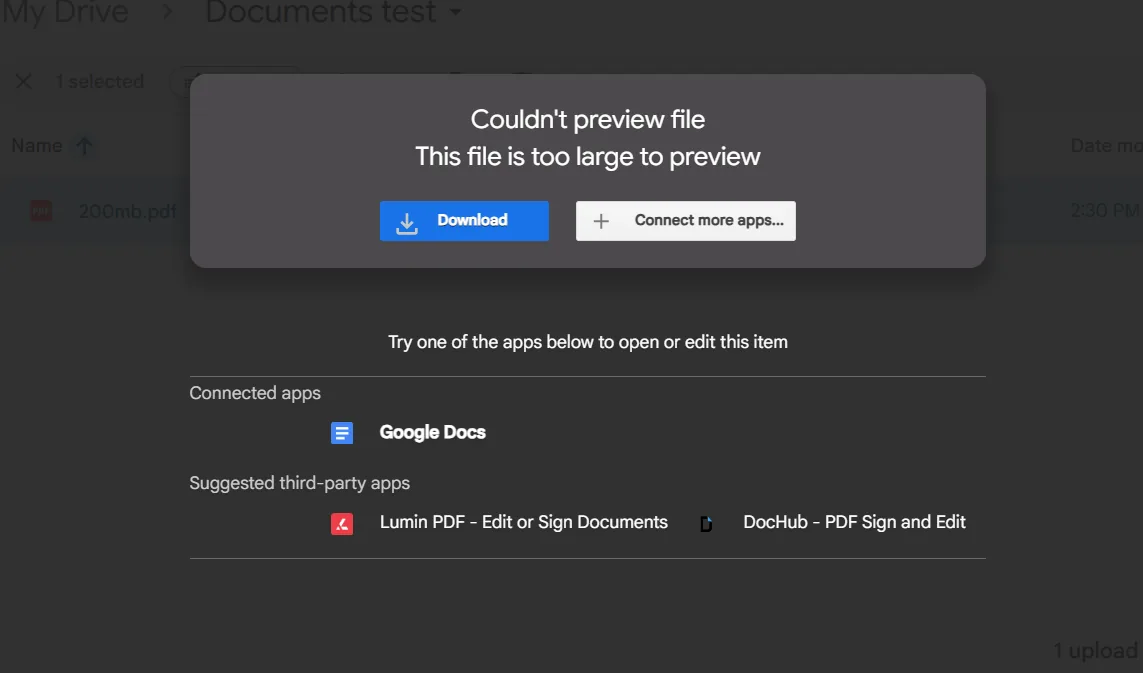Click the X to clear the selection

click(23, 81)
